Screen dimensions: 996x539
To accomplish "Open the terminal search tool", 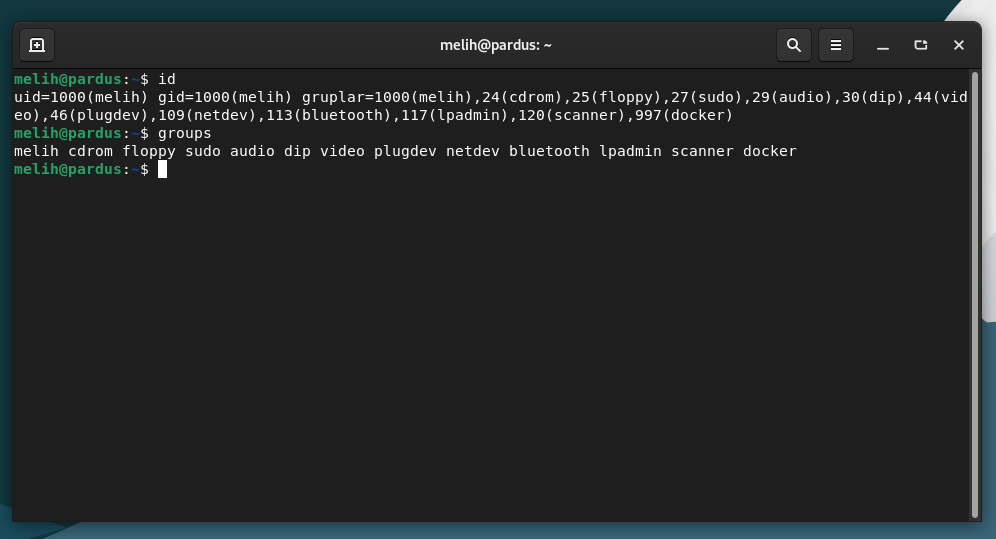I will [793, 45].
